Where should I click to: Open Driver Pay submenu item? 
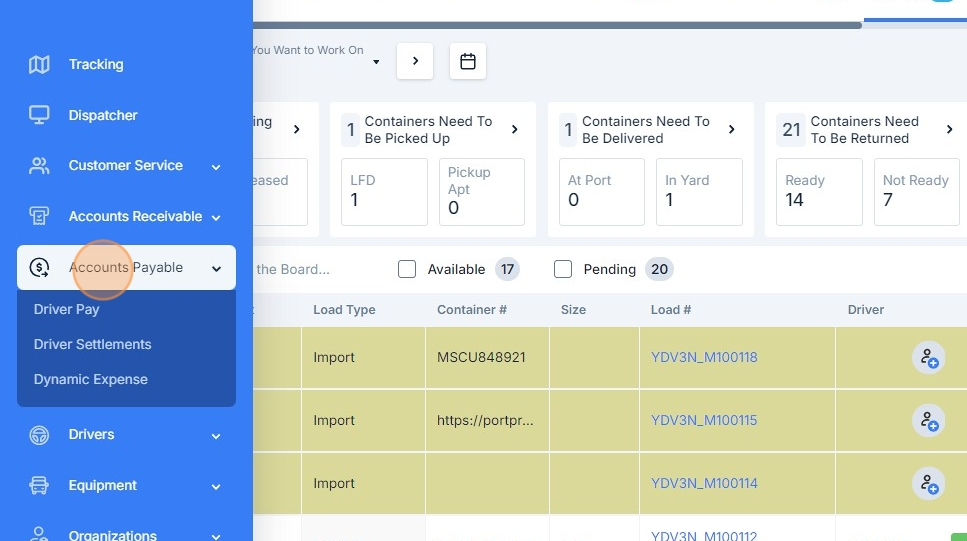[x=67, y=309]
